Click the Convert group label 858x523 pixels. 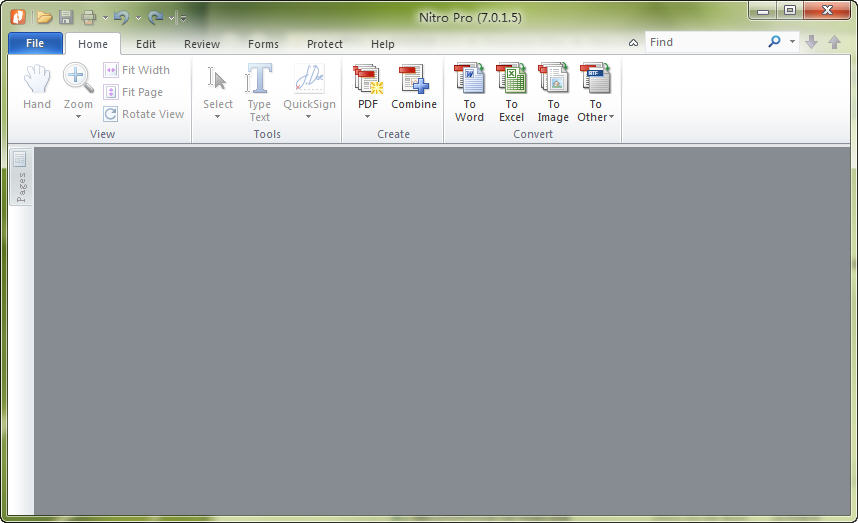(x=533, y=134)
